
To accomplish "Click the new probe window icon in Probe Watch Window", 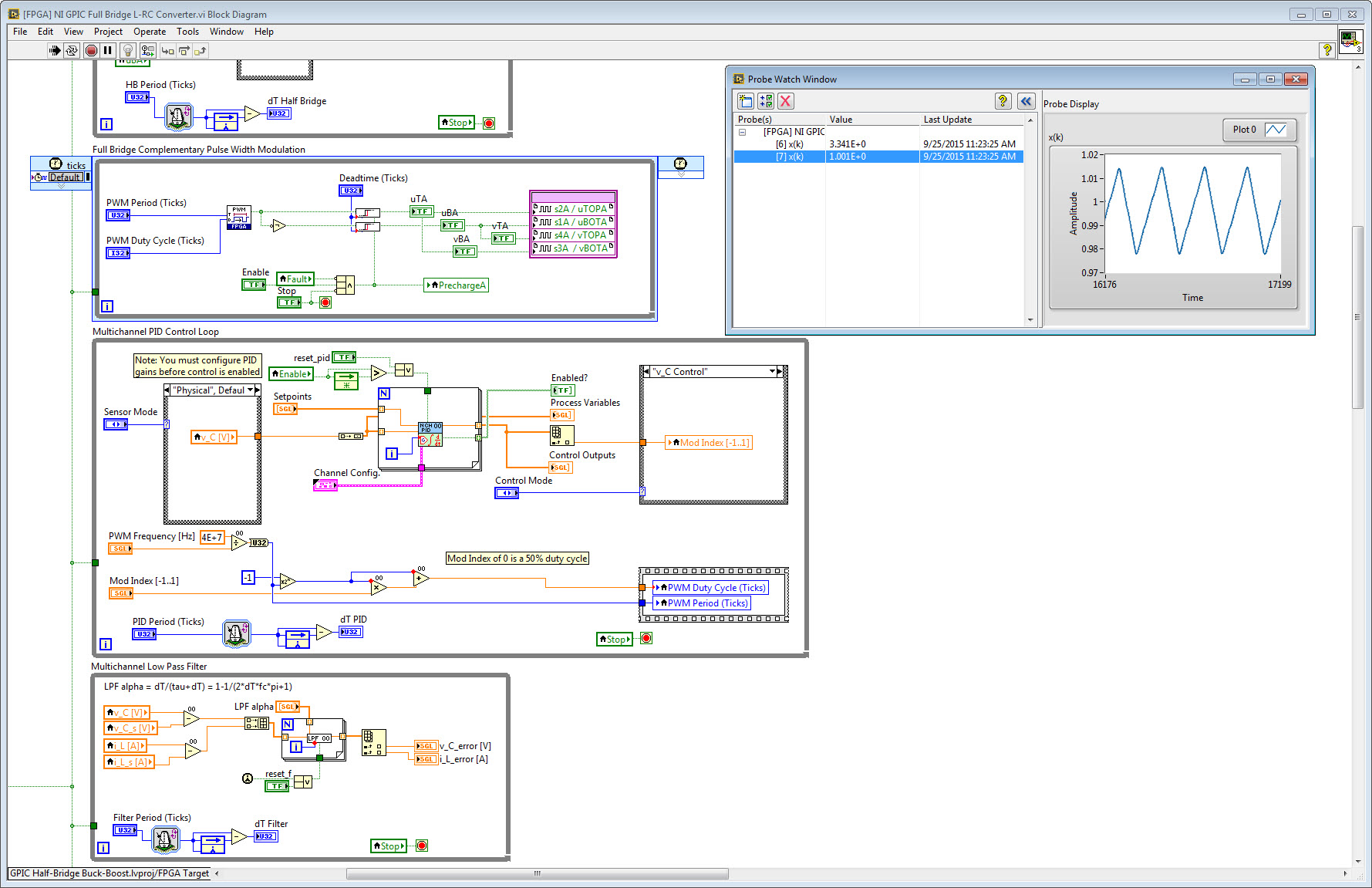I will tap(745, 101).
